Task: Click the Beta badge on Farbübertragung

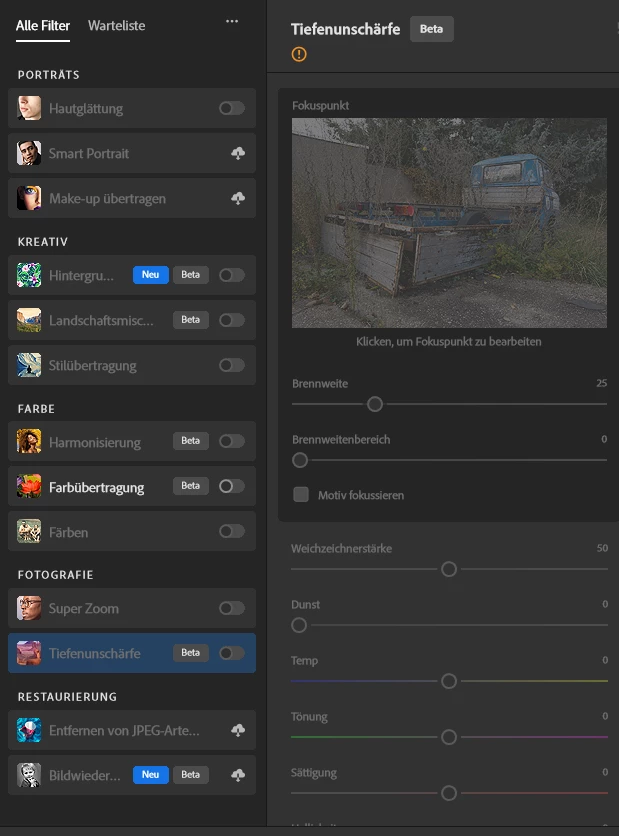Action: pyautogui.click(x=190, y=486)
